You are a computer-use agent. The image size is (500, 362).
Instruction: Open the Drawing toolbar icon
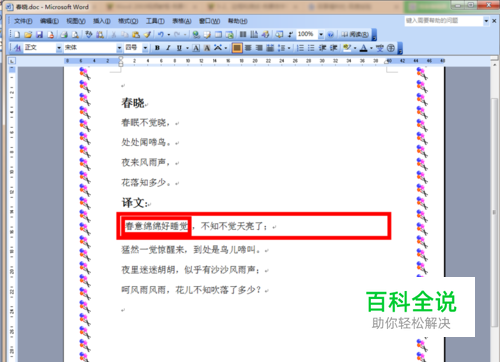265,34
